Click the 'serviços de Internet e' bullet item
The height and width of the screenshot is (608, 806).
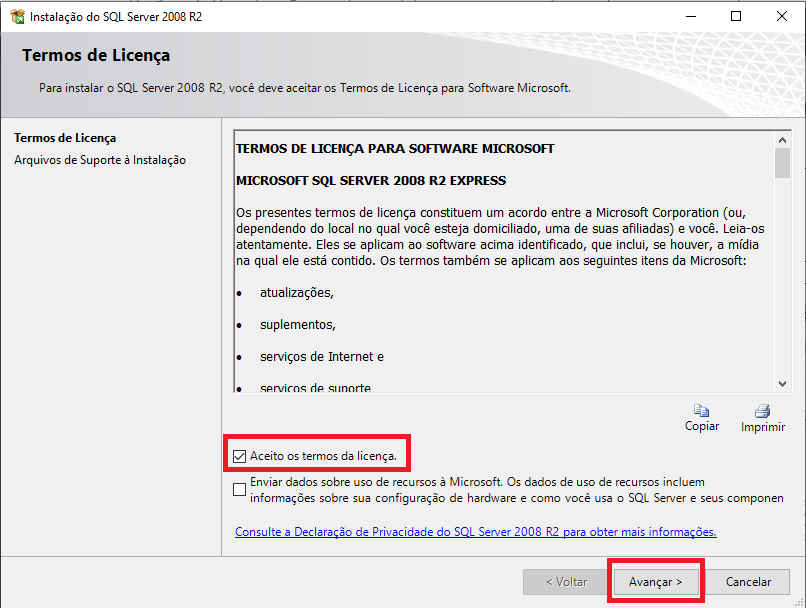[322, 357]
